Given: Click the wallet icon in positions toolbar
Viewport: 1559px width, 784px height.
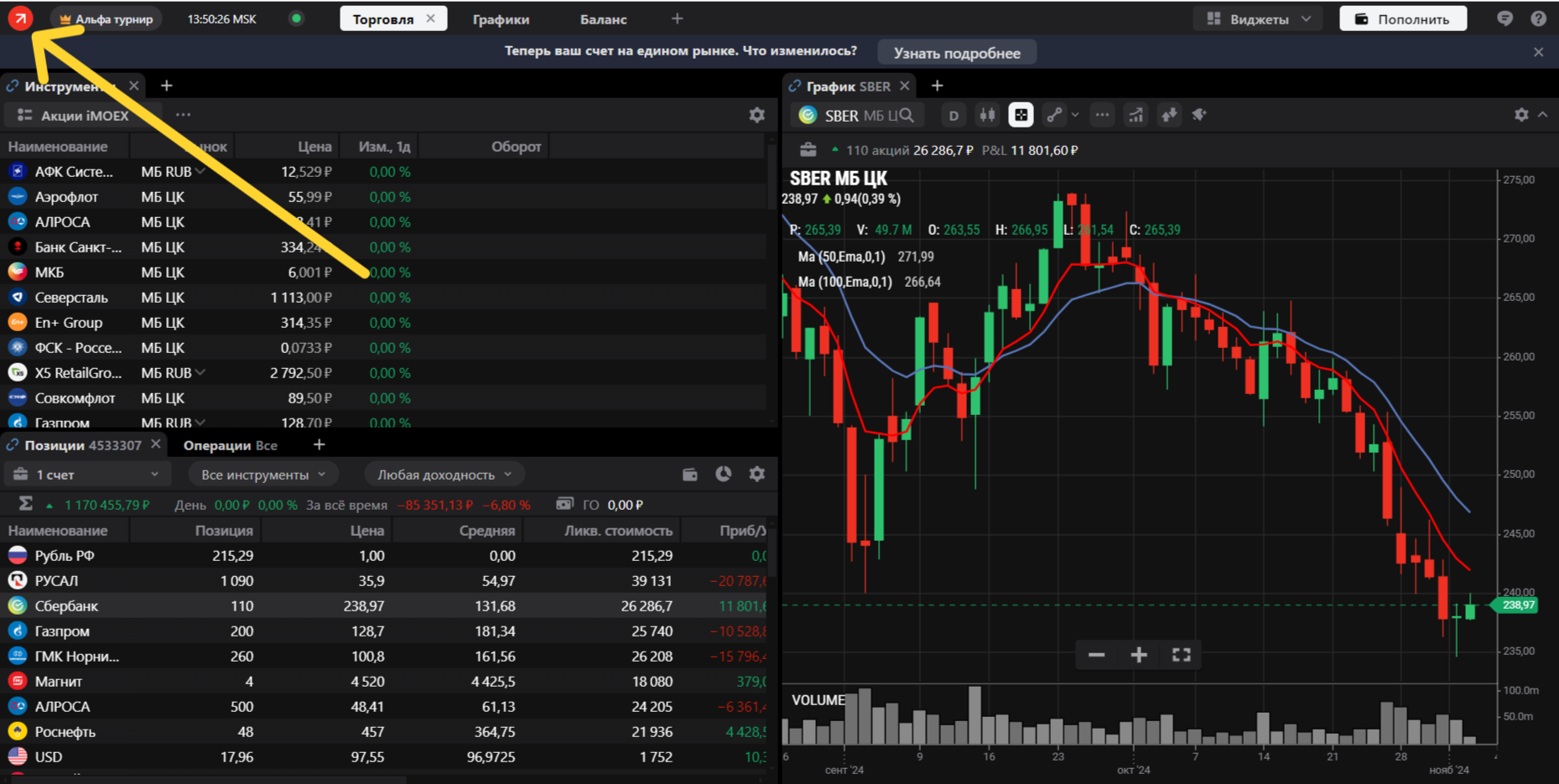Looking at the screenshot, I should click(x=689, y=475).
